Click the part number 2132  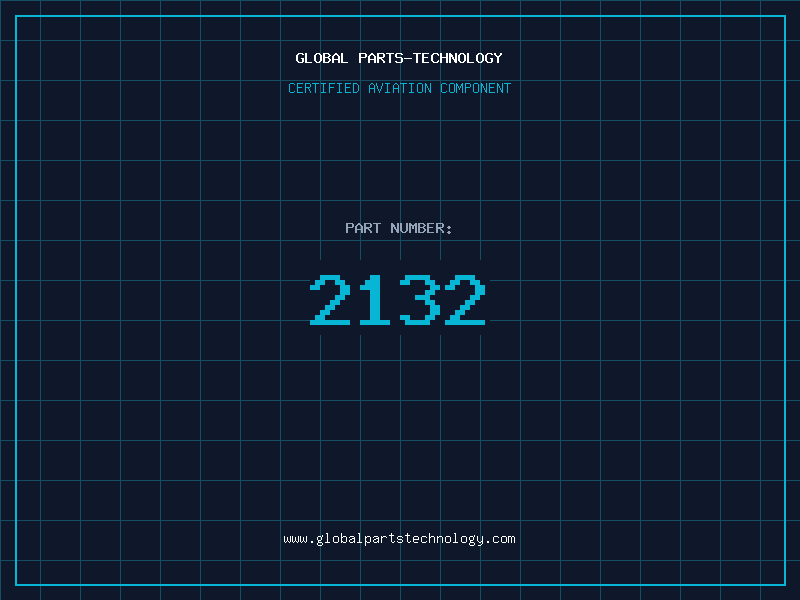397,299
